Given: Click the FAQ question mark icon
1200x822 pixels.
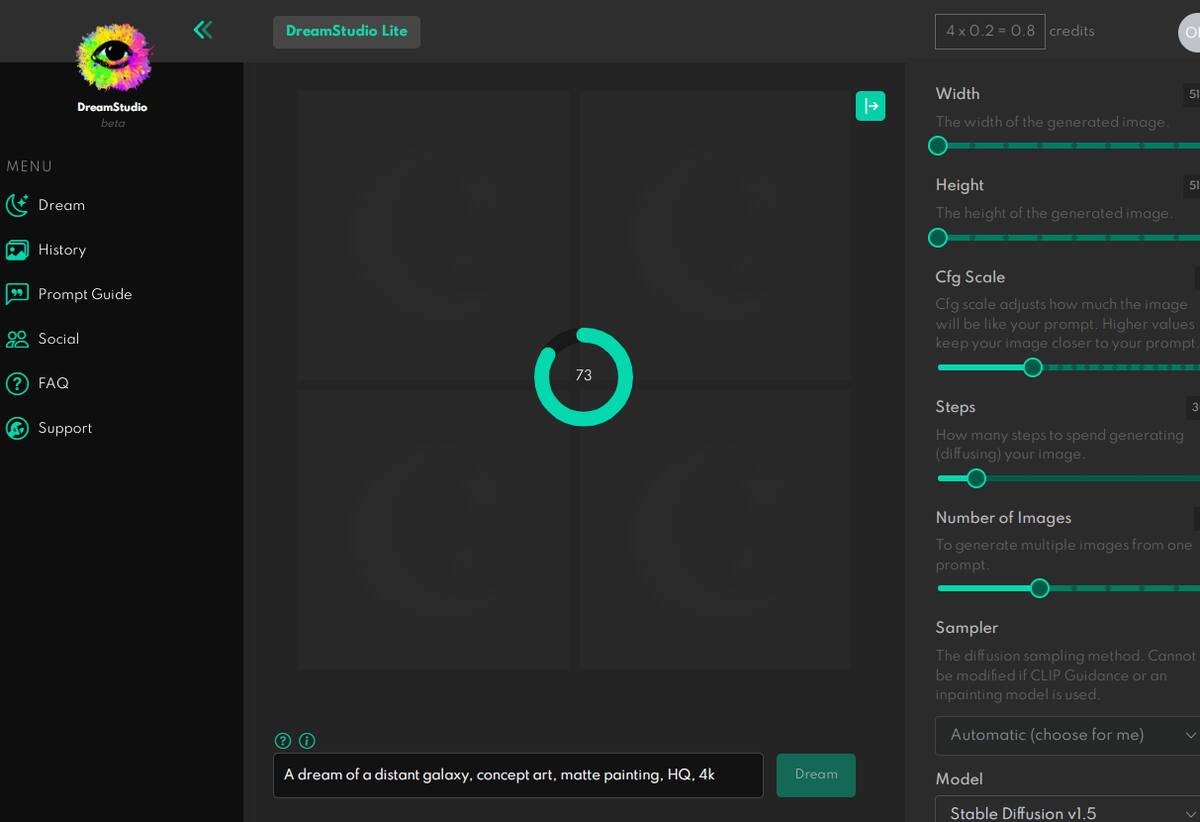Looking at the screenshot, I should pos(17,383).
